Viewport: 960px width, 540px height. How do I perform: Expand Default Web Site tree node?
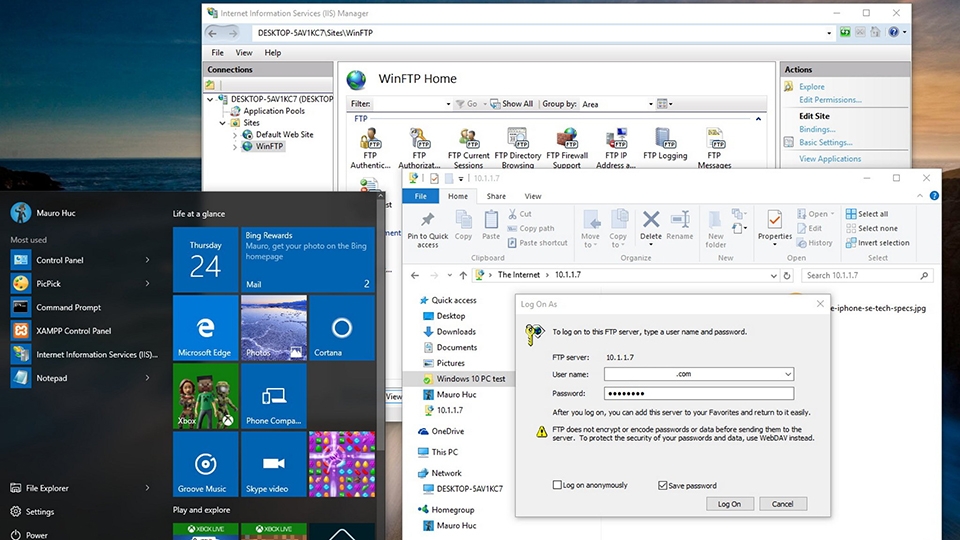pos(235,134)
